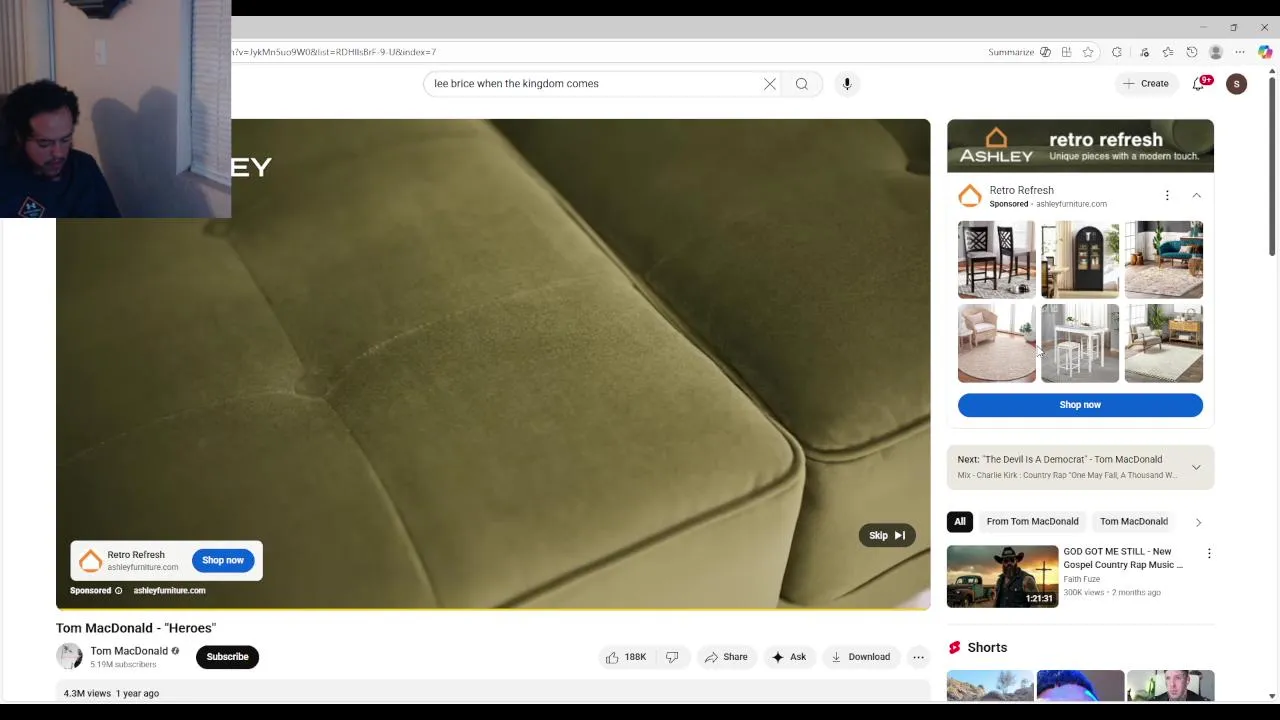Screen dimensions: 1280x720
Task: Expand the Next playlist panel
Action: point(1196,467)
